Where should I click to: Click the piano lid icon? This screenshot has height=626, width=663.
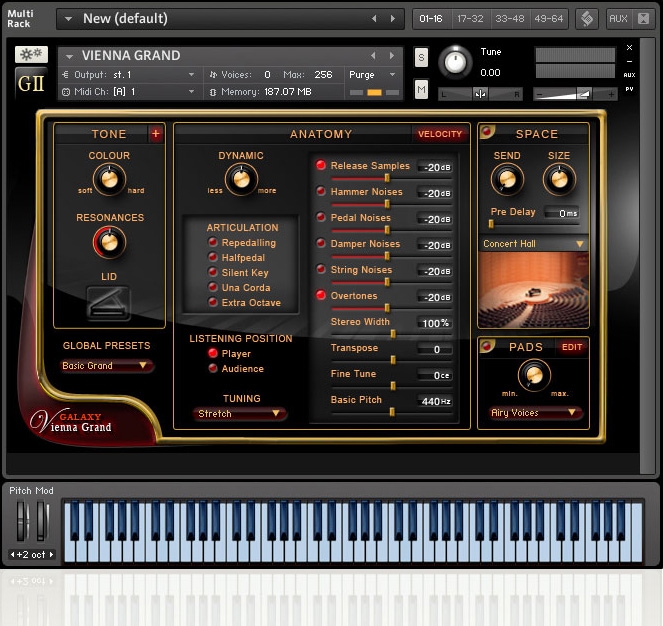click(x=108, y=302)
